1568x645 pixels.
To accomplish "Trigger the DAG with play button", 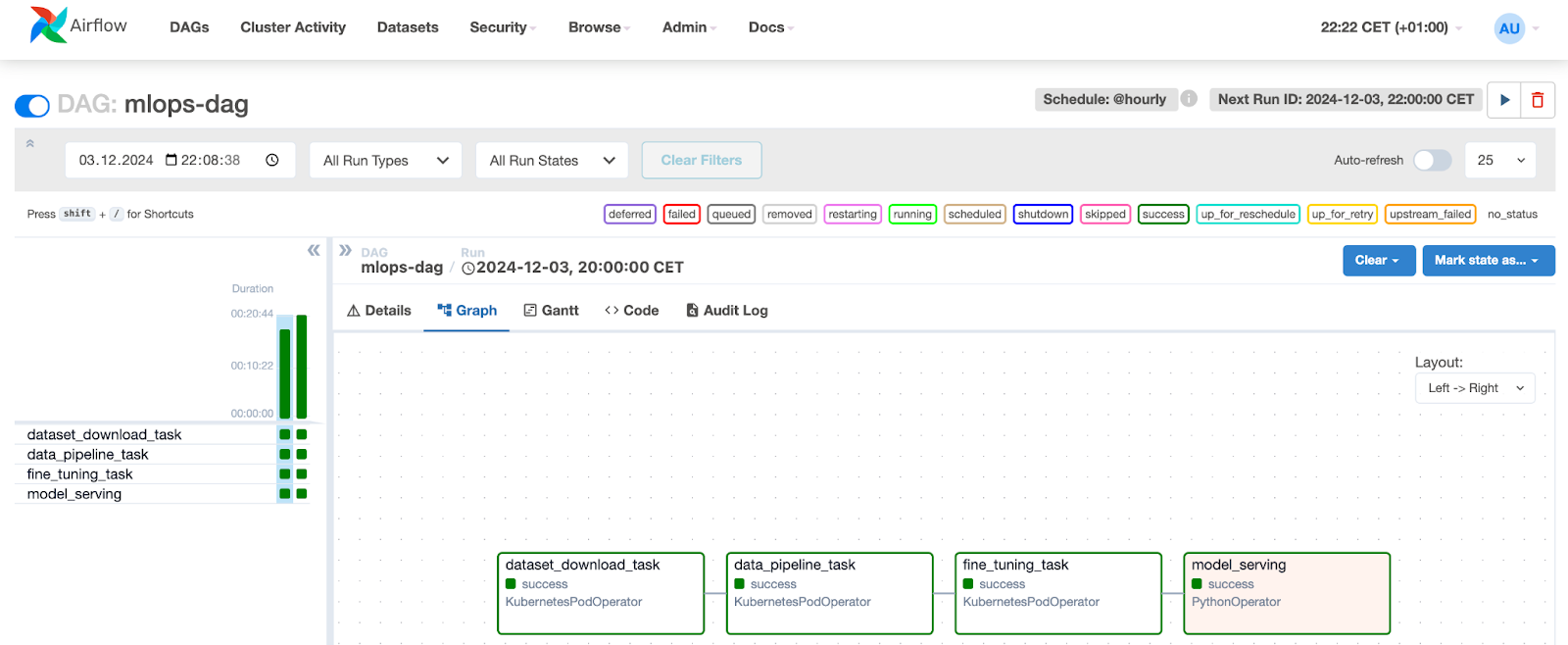I will click(1504, 100).
